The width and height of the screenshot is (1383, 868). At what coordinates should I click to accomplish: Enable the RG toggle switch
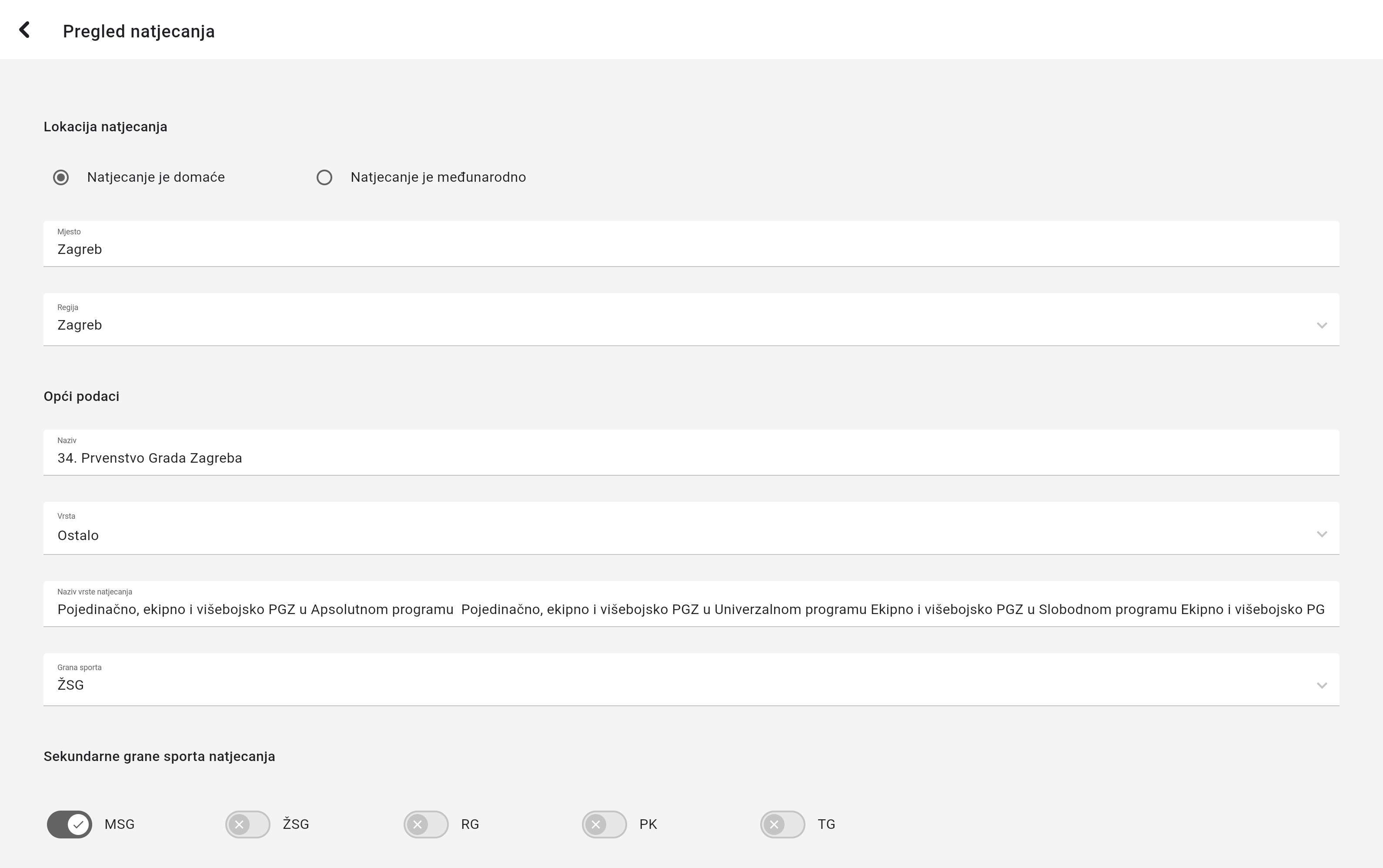[x=426, y=825]
